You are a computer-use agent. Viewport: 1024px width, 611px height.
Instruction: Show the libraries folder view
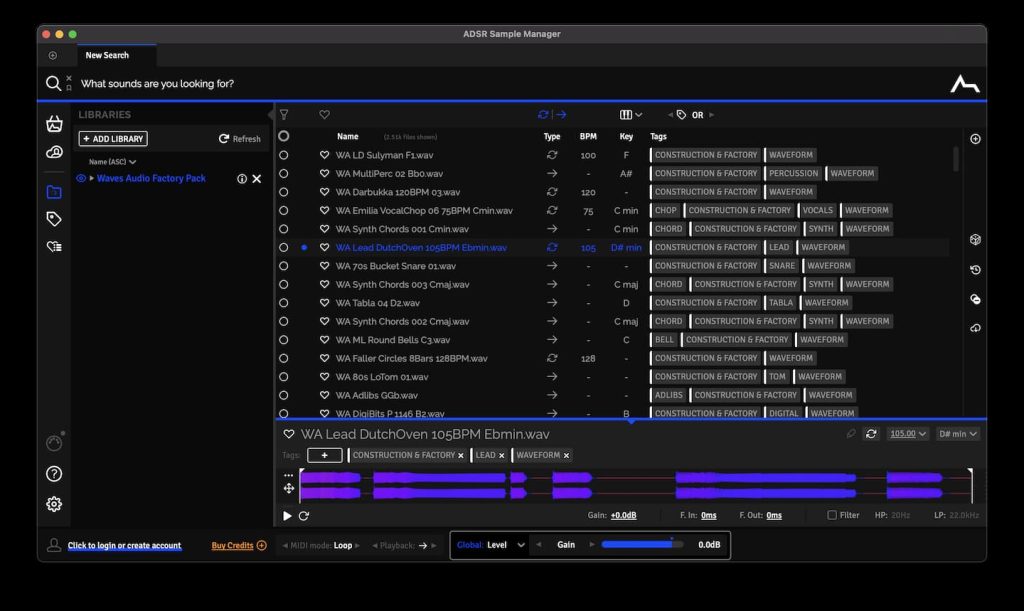pyautogui.click(x=54, y=192)
